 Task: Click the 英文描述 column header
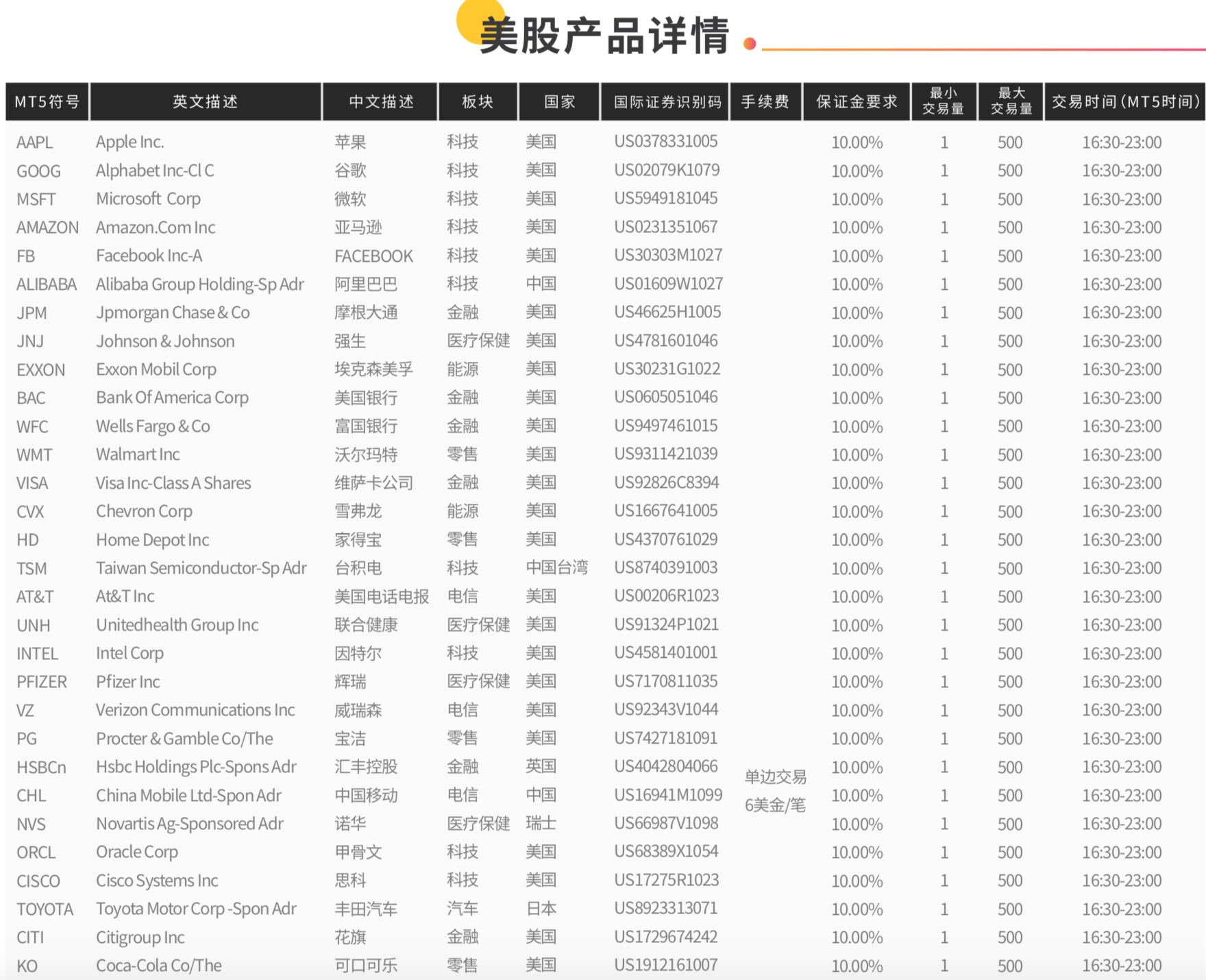[x=206, y=102]
